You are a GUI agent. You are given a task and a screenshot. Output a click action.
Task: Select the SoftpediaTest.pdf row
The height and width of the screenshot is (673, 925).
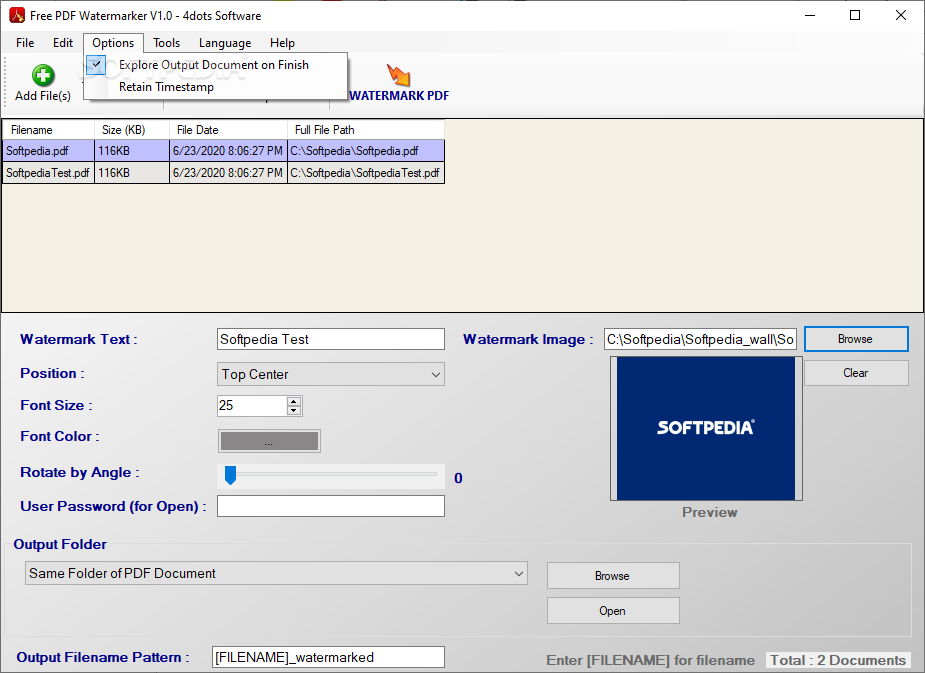pyautogui.click(x=224, y=173)
